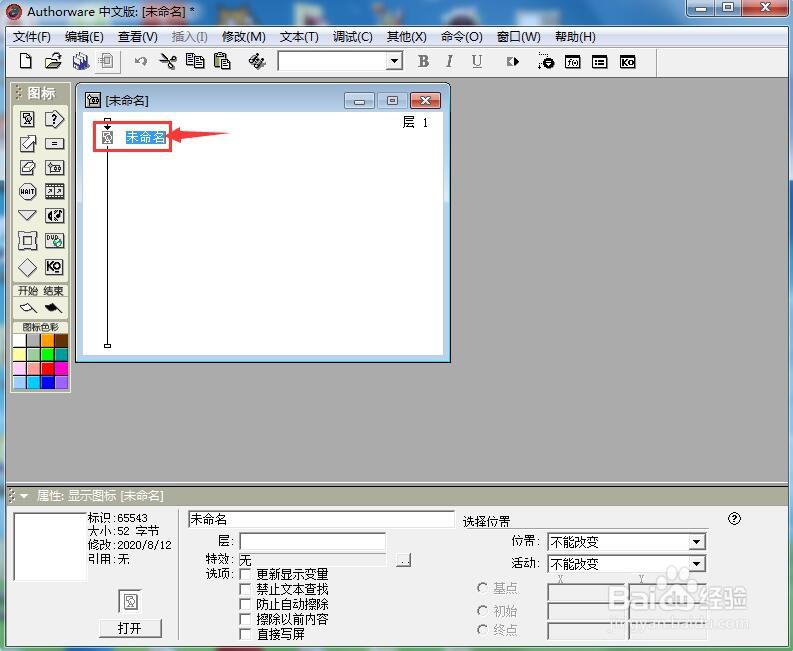Enable 禁止文本查找 checkbox
793x651 pixels.
245,589
